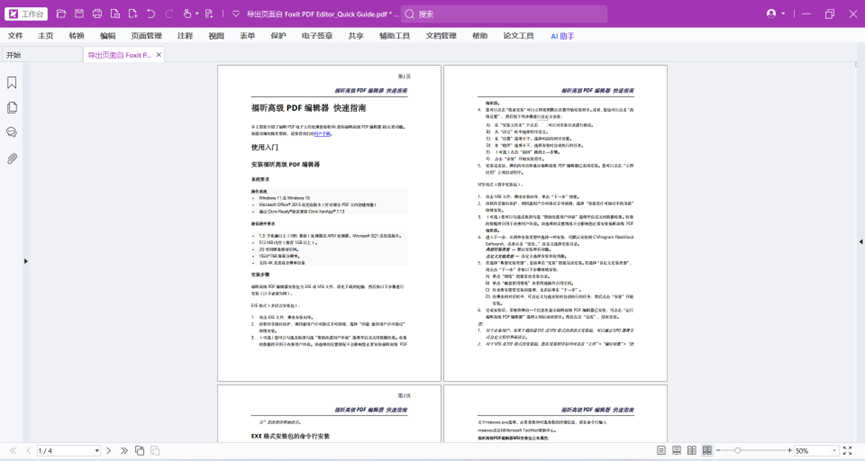Click the previous view icon in status bar

click(140, 451)
